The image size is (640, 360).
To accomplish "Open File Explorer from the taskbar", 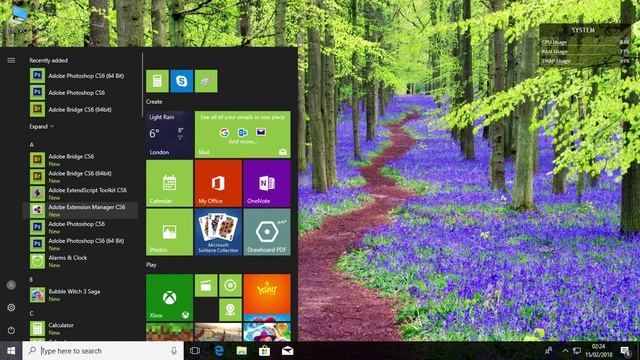I will [x=242, y=351].
